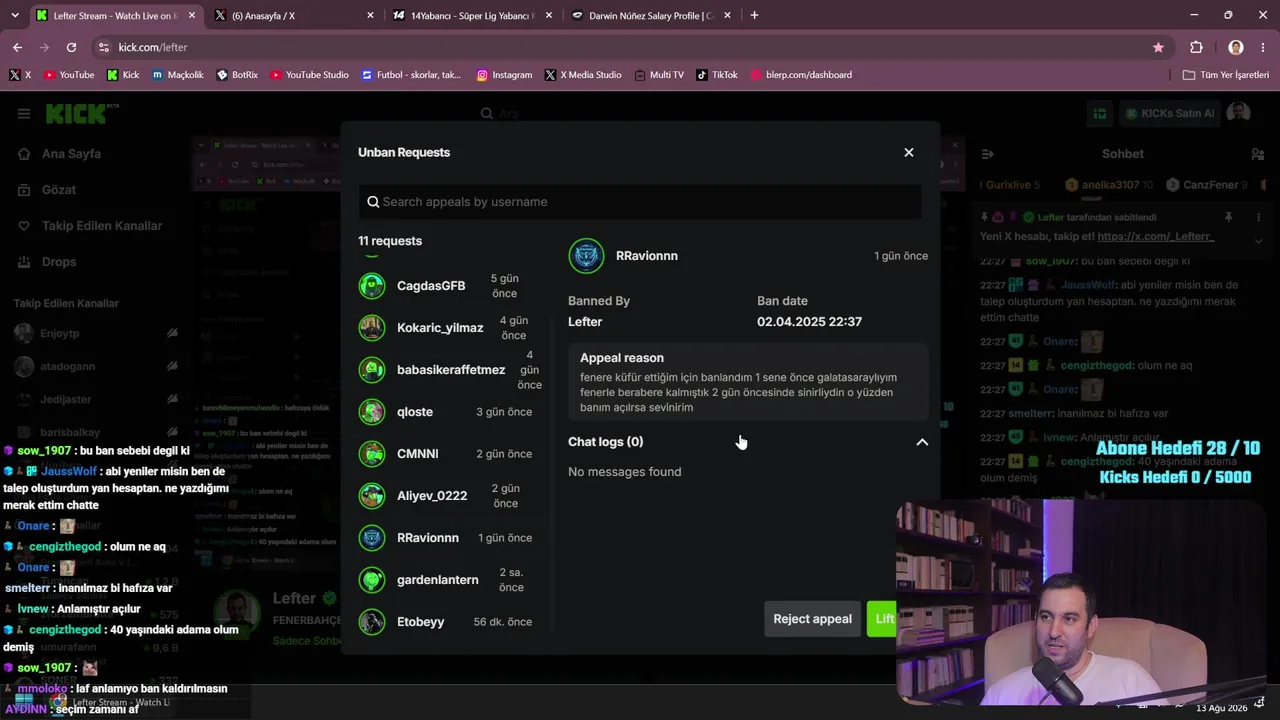The width and height of the screenshot is (1280, 720).
Task: Click CagdasGFB's avatar icon
Action: coord(372,286)
